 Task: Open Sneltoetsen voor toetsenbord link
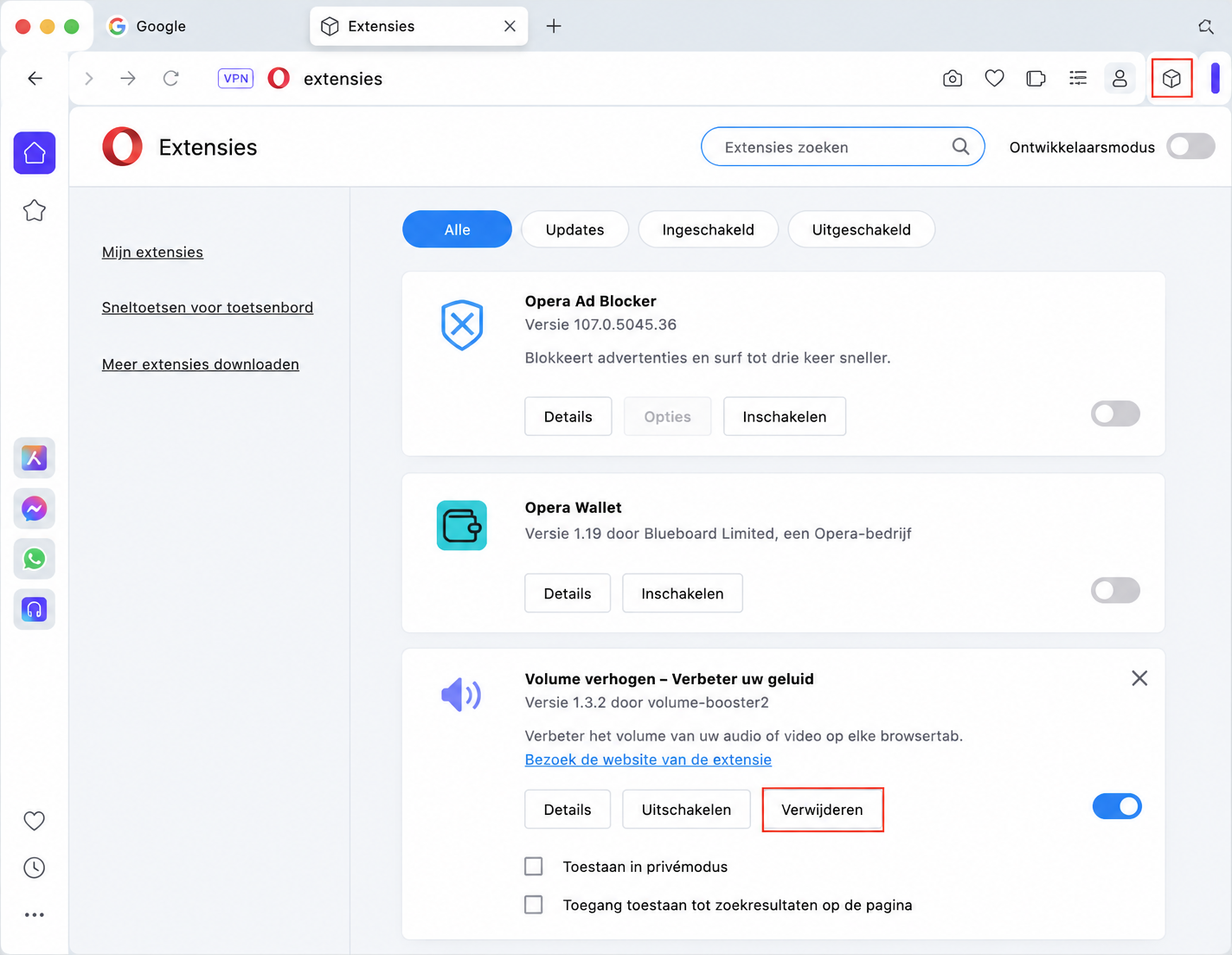coord(208,307)
